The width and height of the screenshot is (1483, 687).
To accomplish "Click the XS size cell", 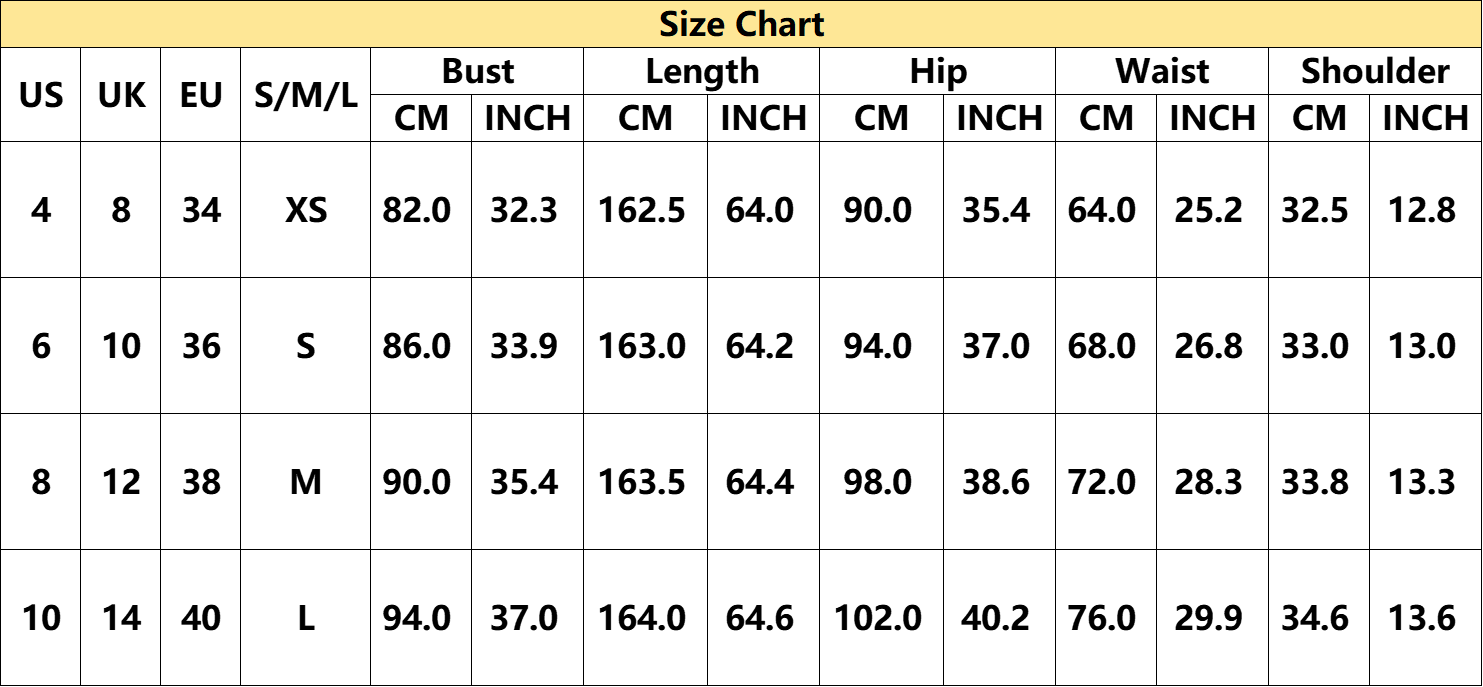I will click(306, 210).
